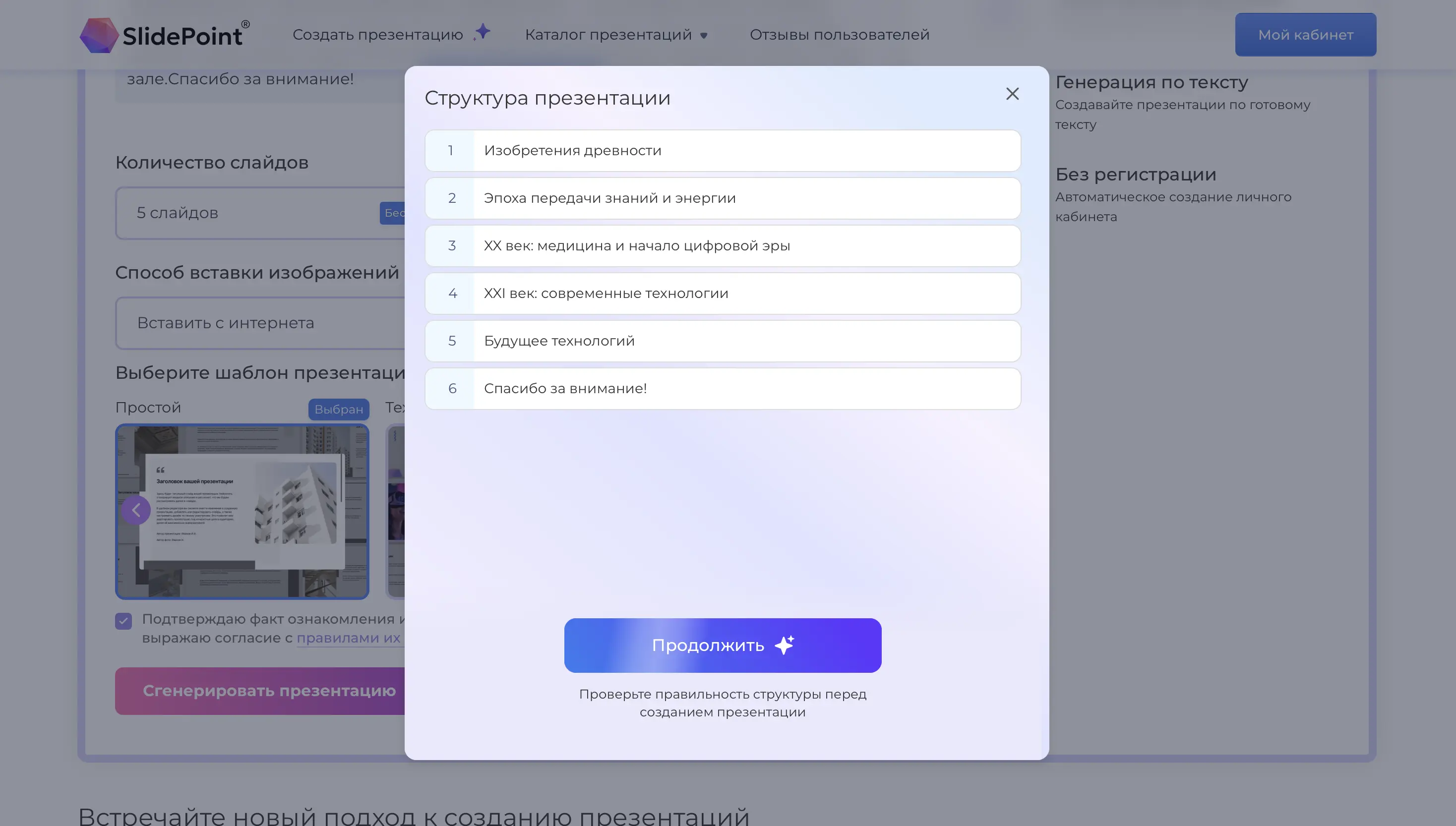Open Отзывы пользователей menu item
This screenshot has width=1456, height=826.
(839, 35)
